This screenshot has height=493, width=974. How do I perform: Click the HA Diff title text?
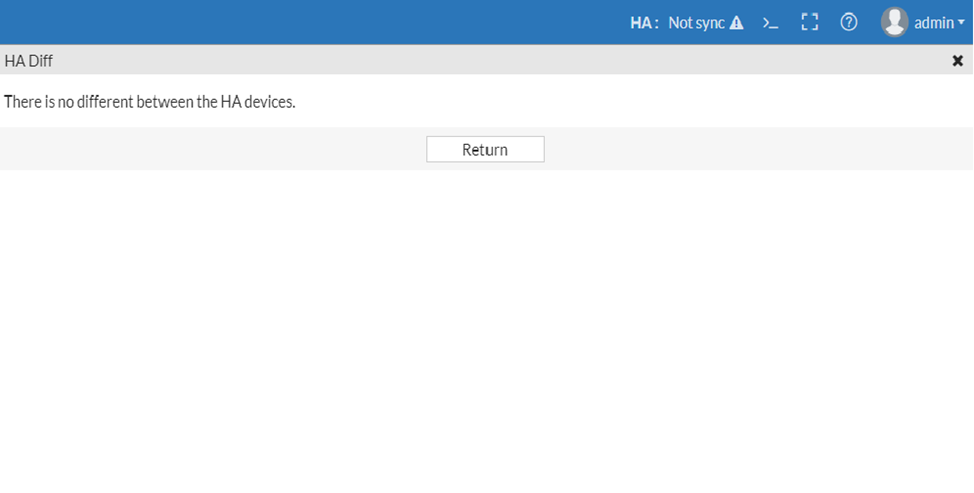pos(29,61)
